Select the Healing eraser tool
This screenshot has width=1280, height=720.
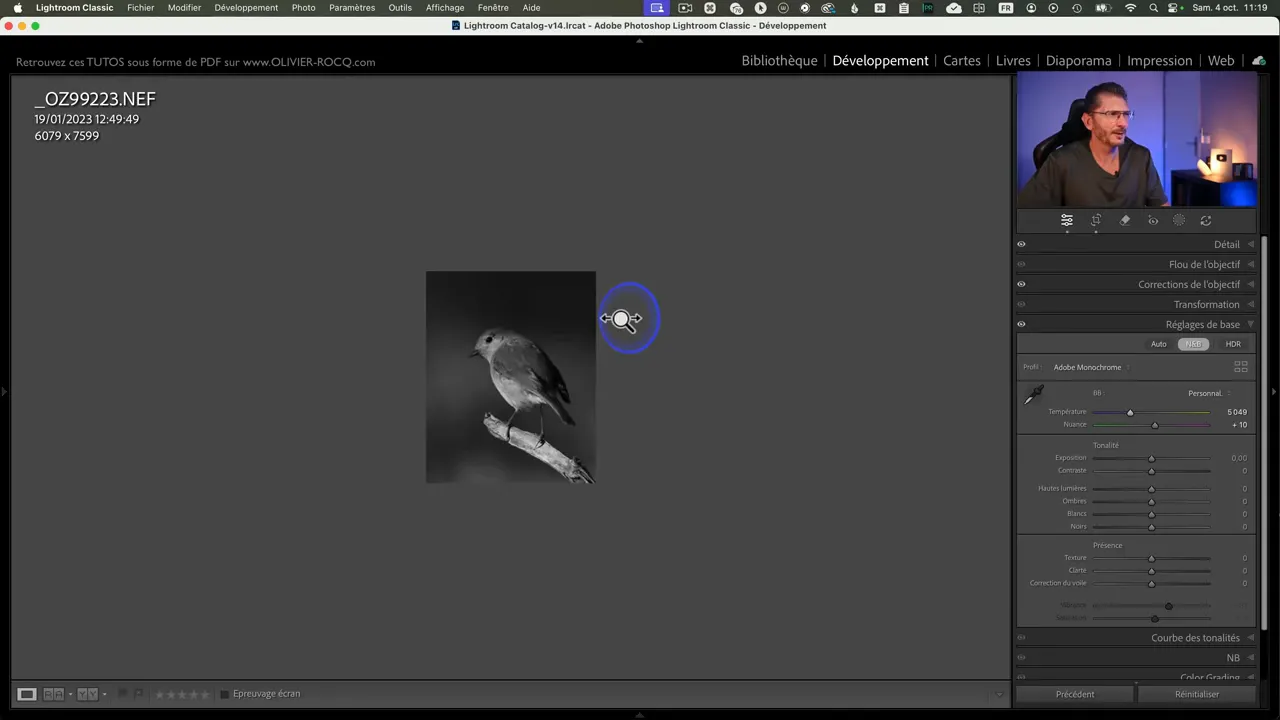(x=1125, y=221)
